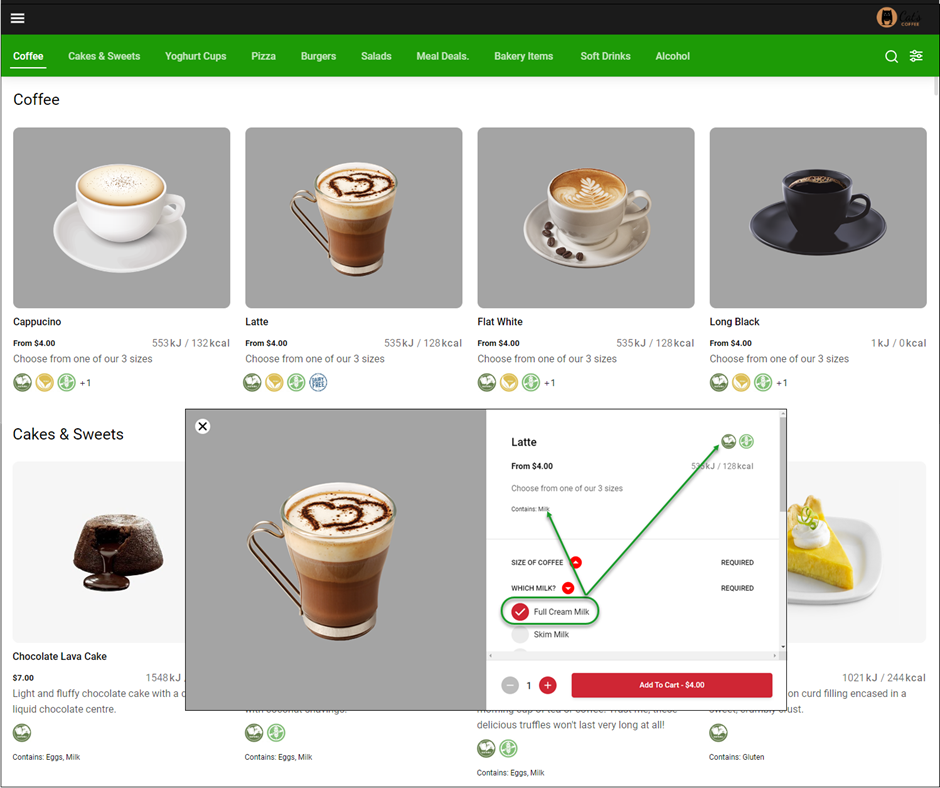Open the Cakes & Sweets tab

point(104,56)
